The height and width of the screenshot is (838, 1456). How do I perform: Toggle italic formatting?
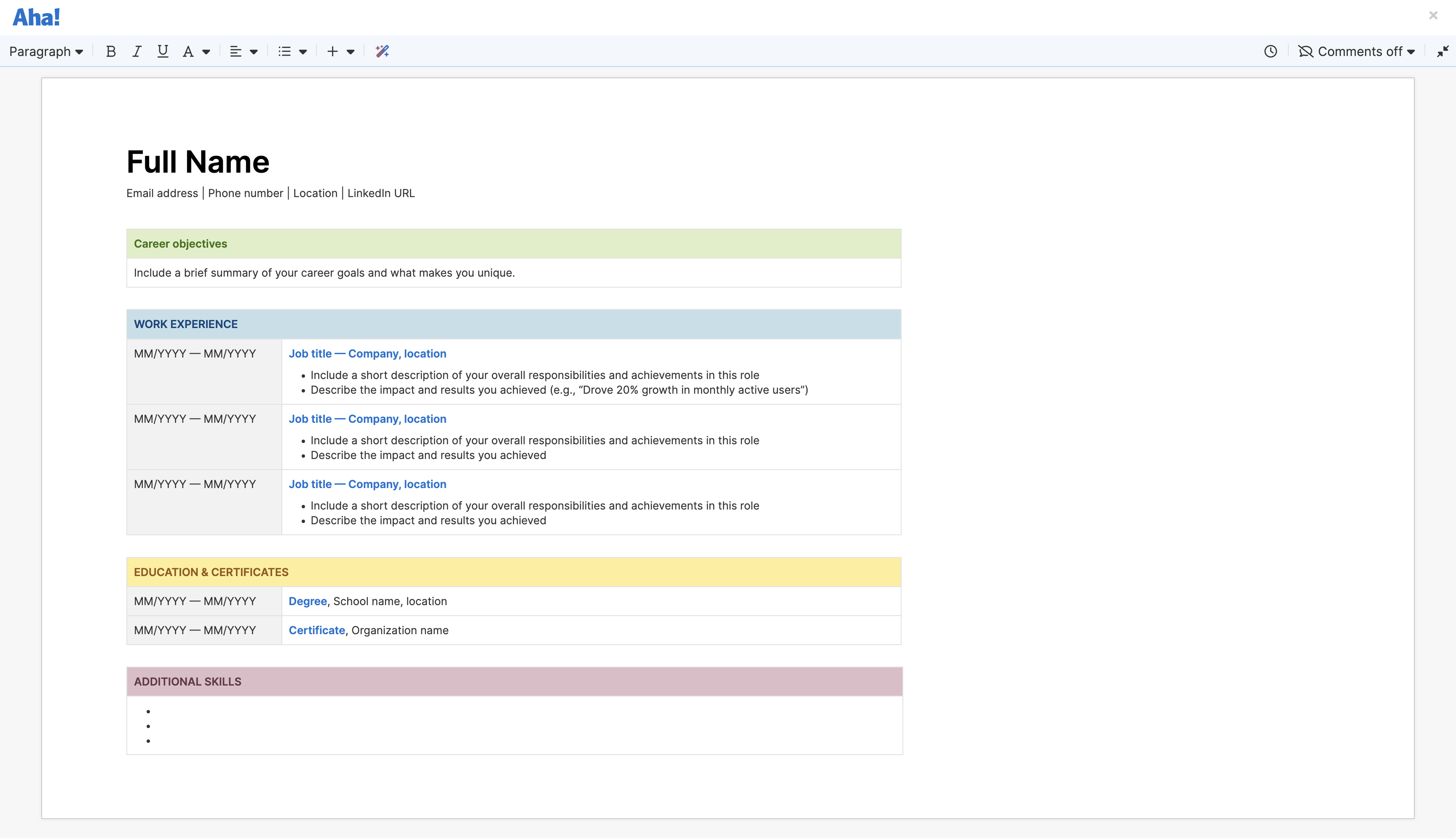click(137, 52)
